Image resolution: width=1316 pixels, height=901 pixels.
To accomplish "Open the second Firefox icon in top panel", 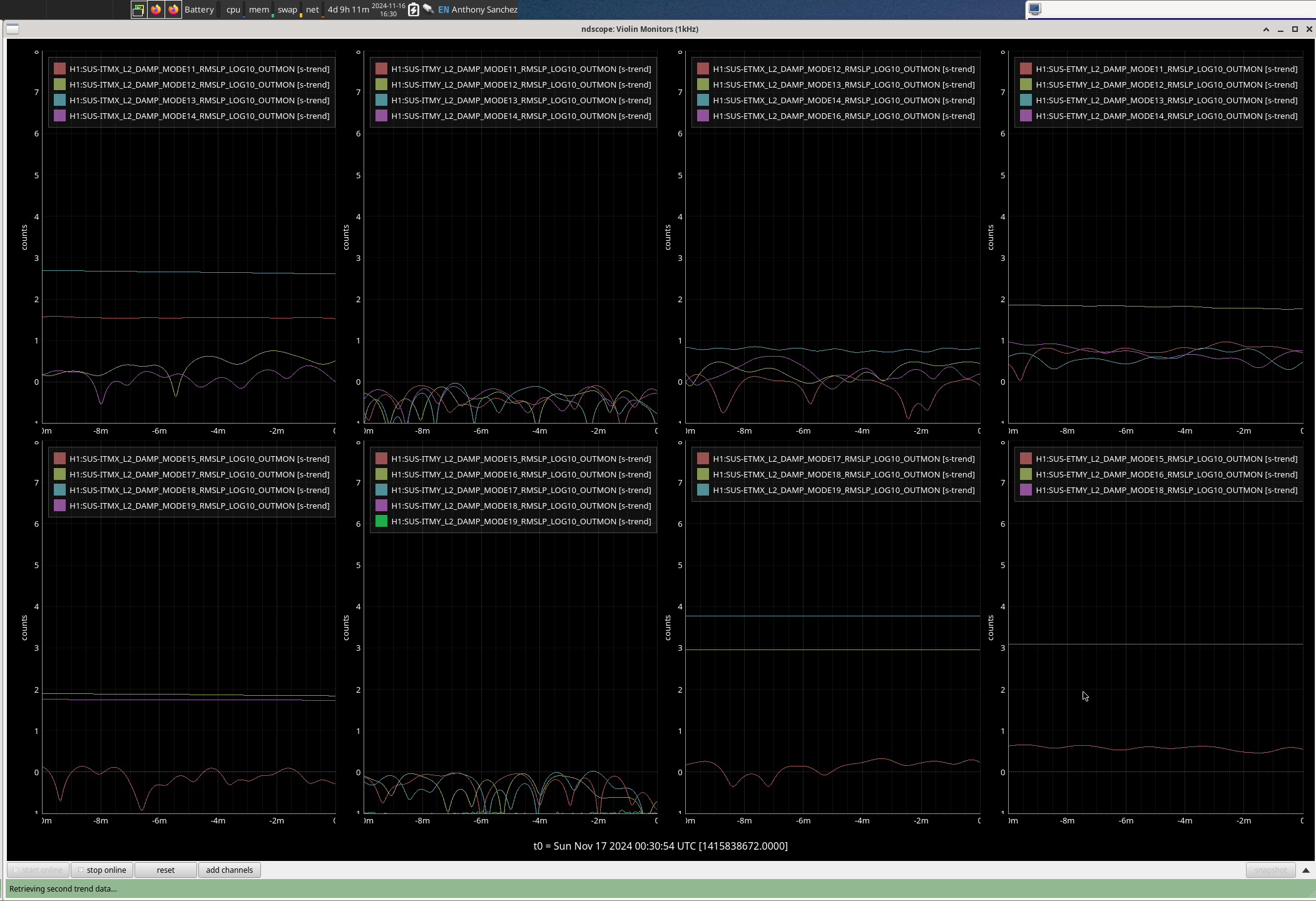I will click(173, 9).
